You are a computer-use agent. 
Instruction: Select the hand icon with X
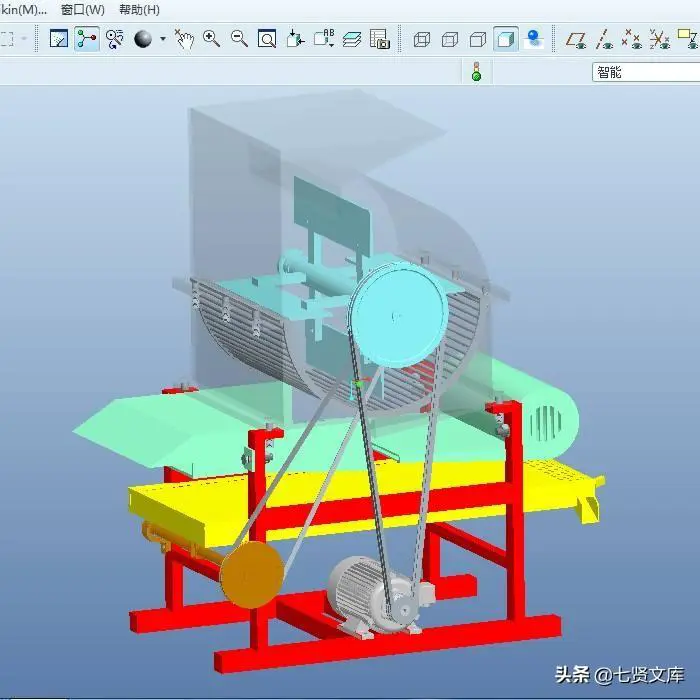click(x=183, y=39)
